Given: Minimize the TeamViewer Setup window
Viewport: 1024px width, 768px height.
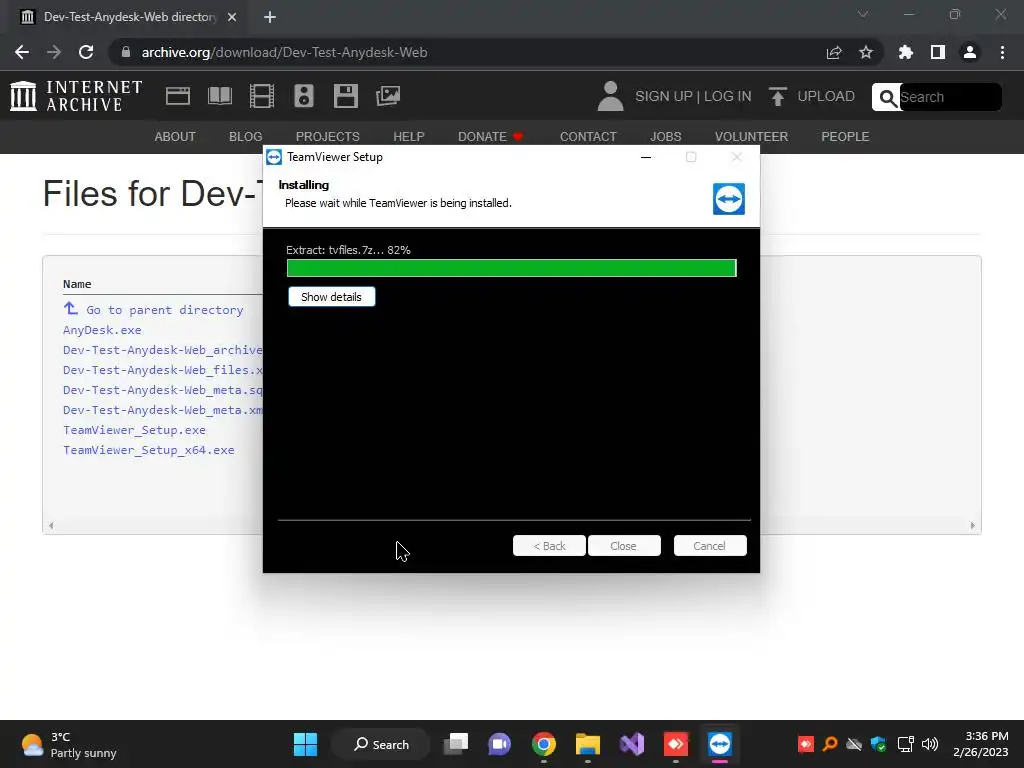Looking at the screenshot, I should [646, 157].
